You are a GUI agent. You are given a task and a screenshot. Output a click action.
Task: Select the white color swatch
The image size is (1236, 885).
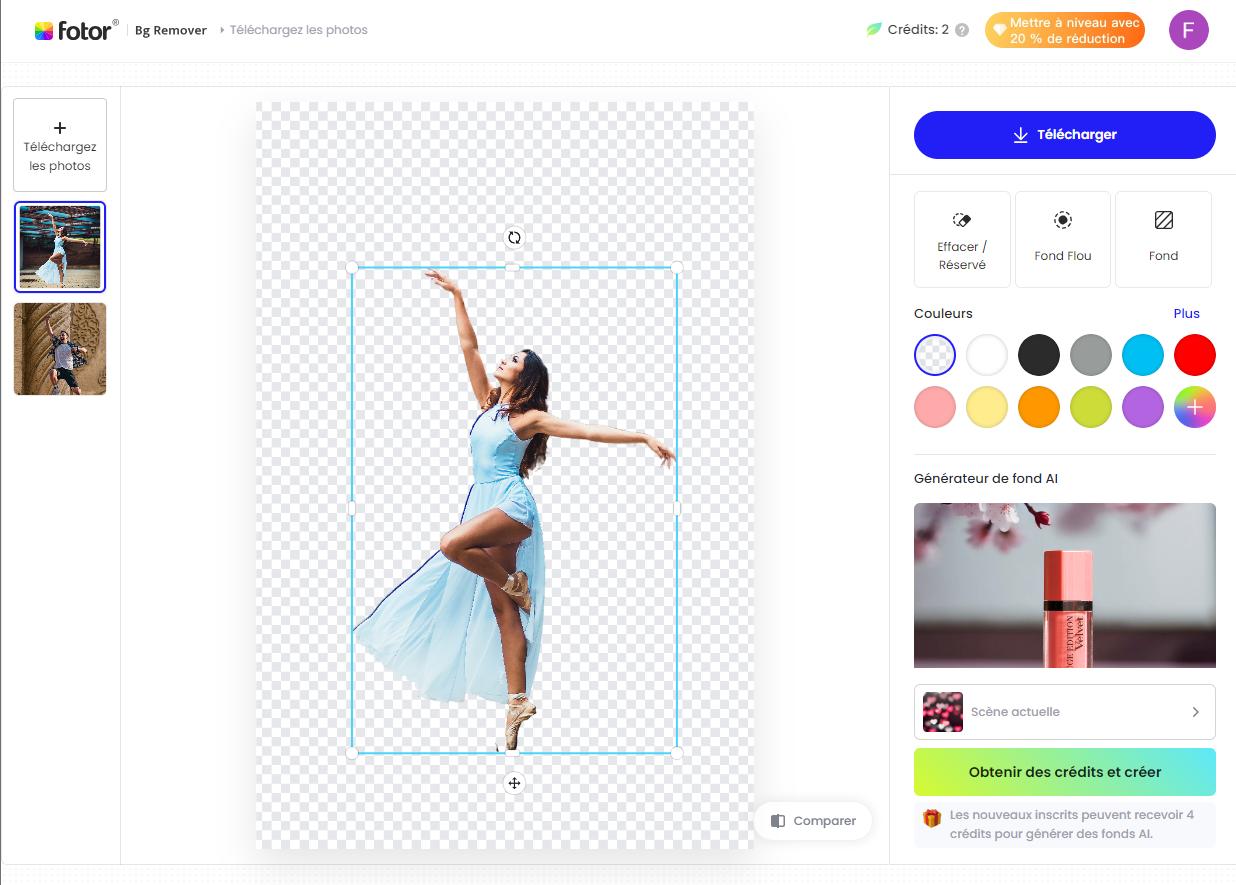click(986, 354)
